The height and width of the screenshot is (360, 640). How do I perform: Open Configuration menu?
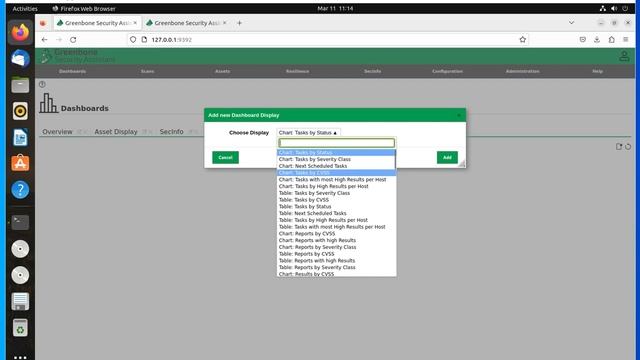[447, 71]
